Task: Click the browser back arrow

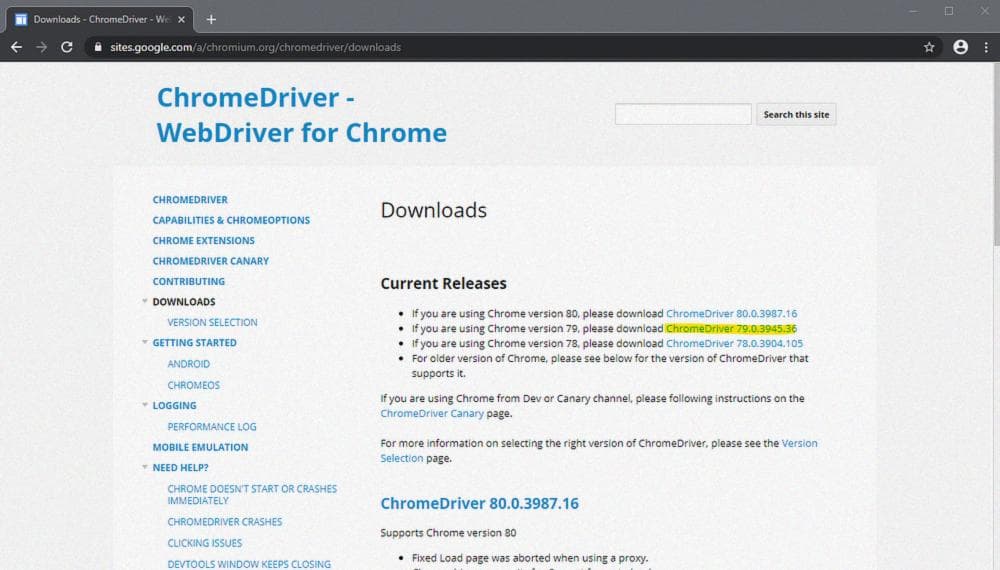Action: [17, 47]
